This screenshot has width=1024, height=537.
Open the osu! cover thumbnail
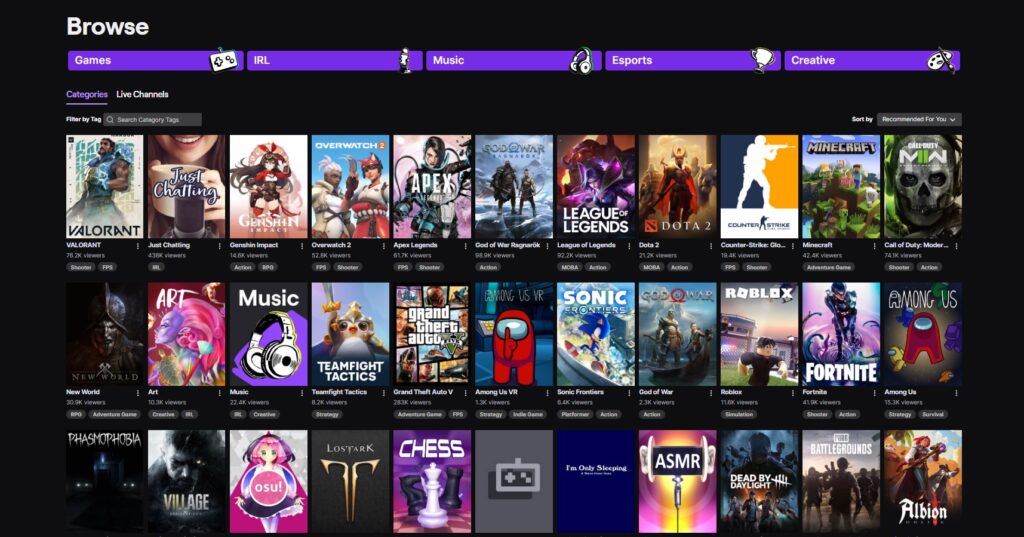tap(268, 481)
